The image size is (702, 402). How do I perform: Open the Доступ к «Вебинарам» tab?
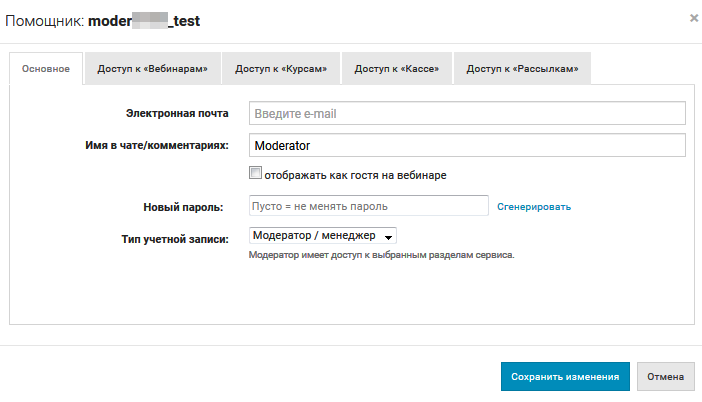tap(152, 69)
